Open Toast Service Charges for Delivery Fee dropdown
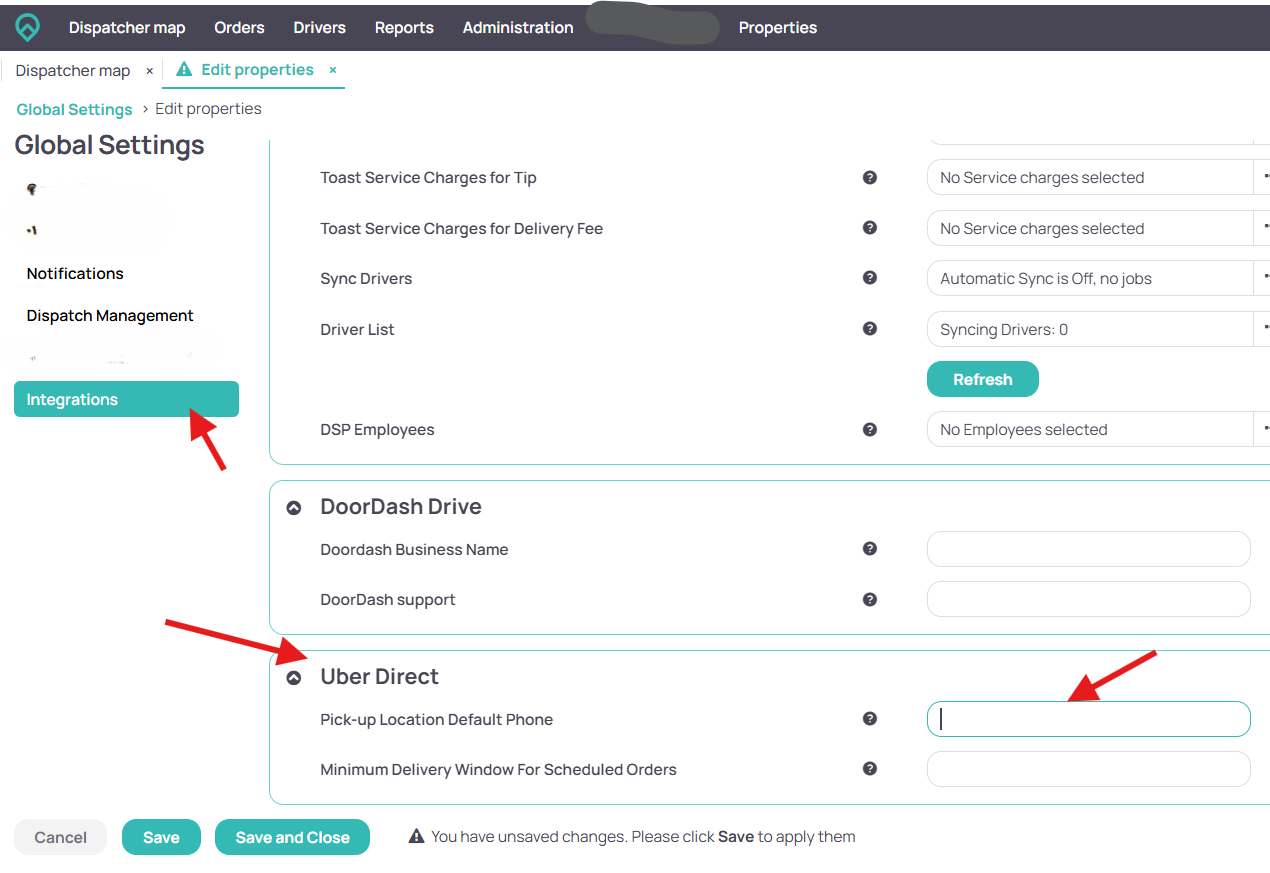 1098,228
